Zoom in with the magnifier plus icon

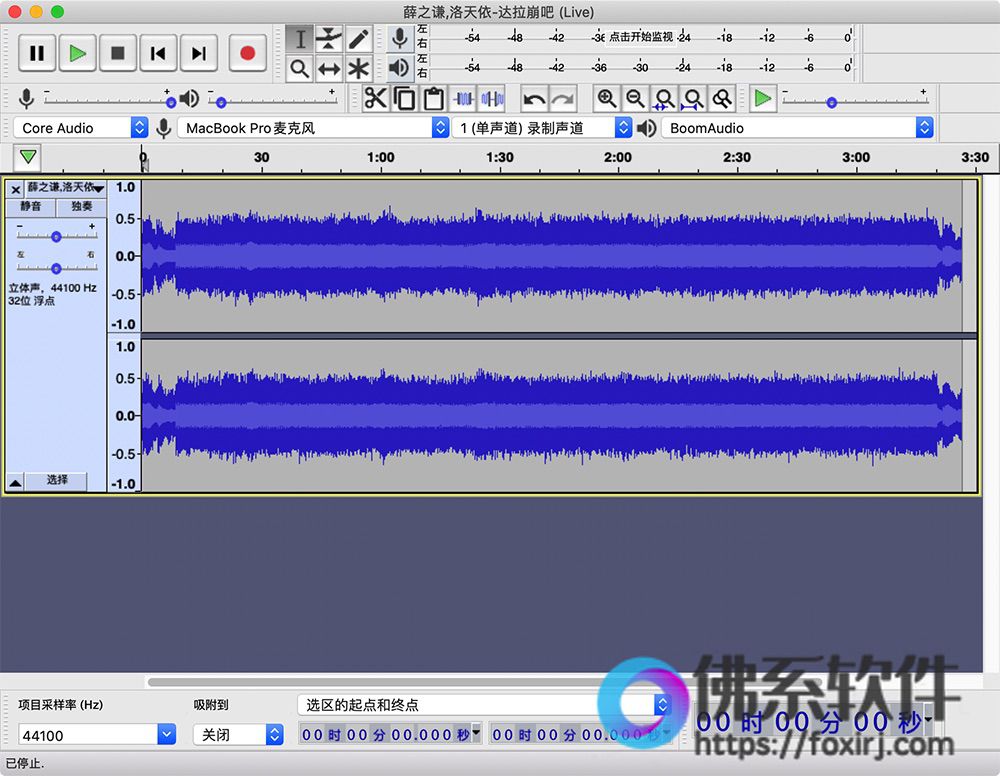pos(607,99)
